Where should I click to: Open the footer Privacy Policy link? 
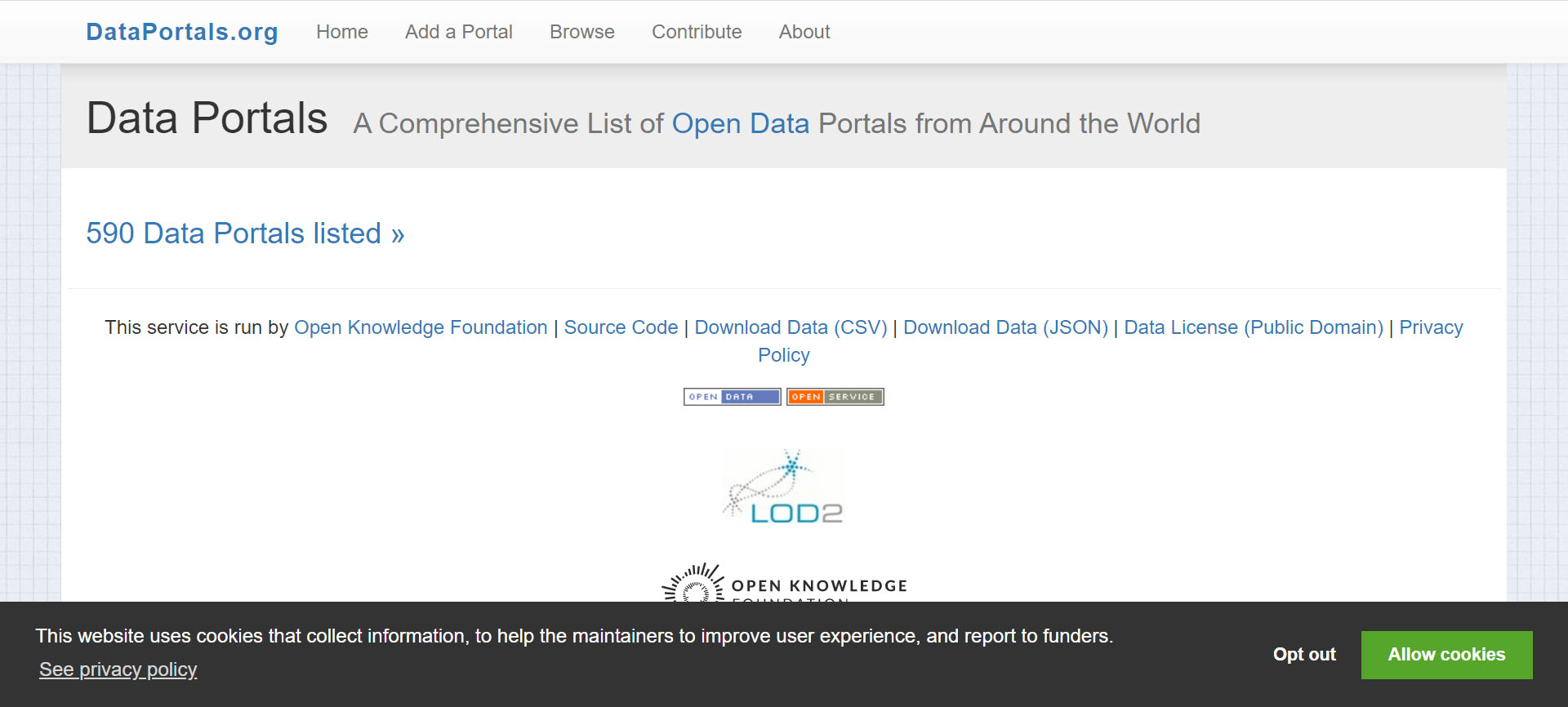pos(1431,327)
